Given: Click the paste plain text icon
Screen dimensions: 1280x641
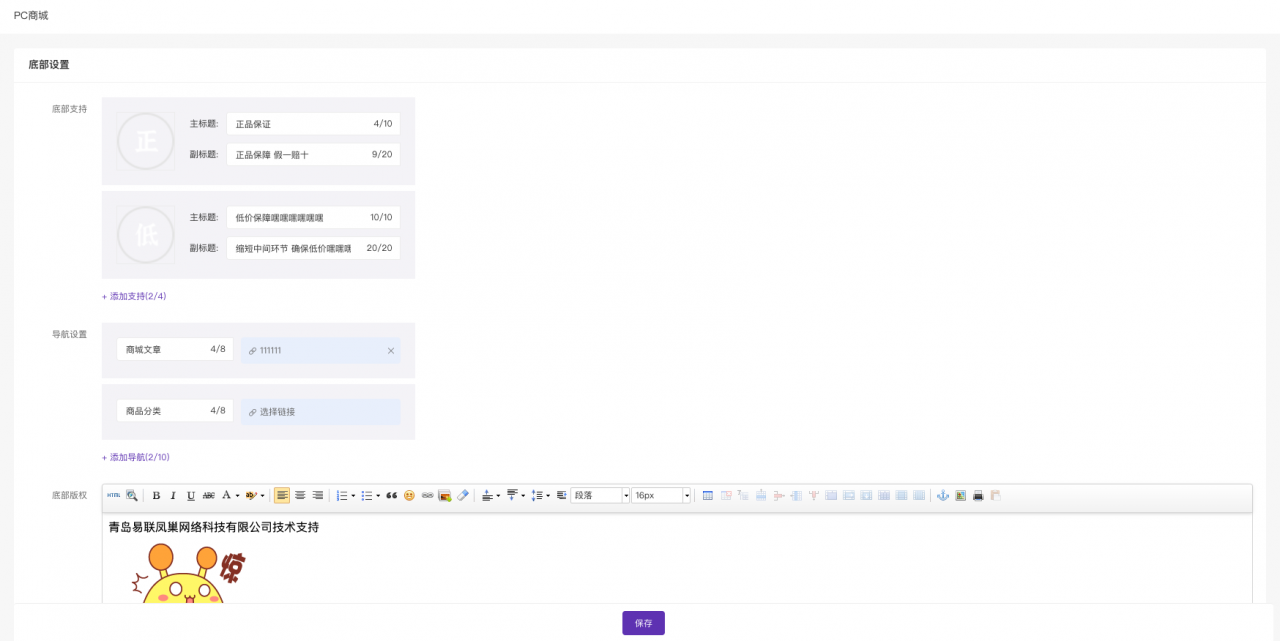Looking at the screenshot, I should [x=996, y=495].
